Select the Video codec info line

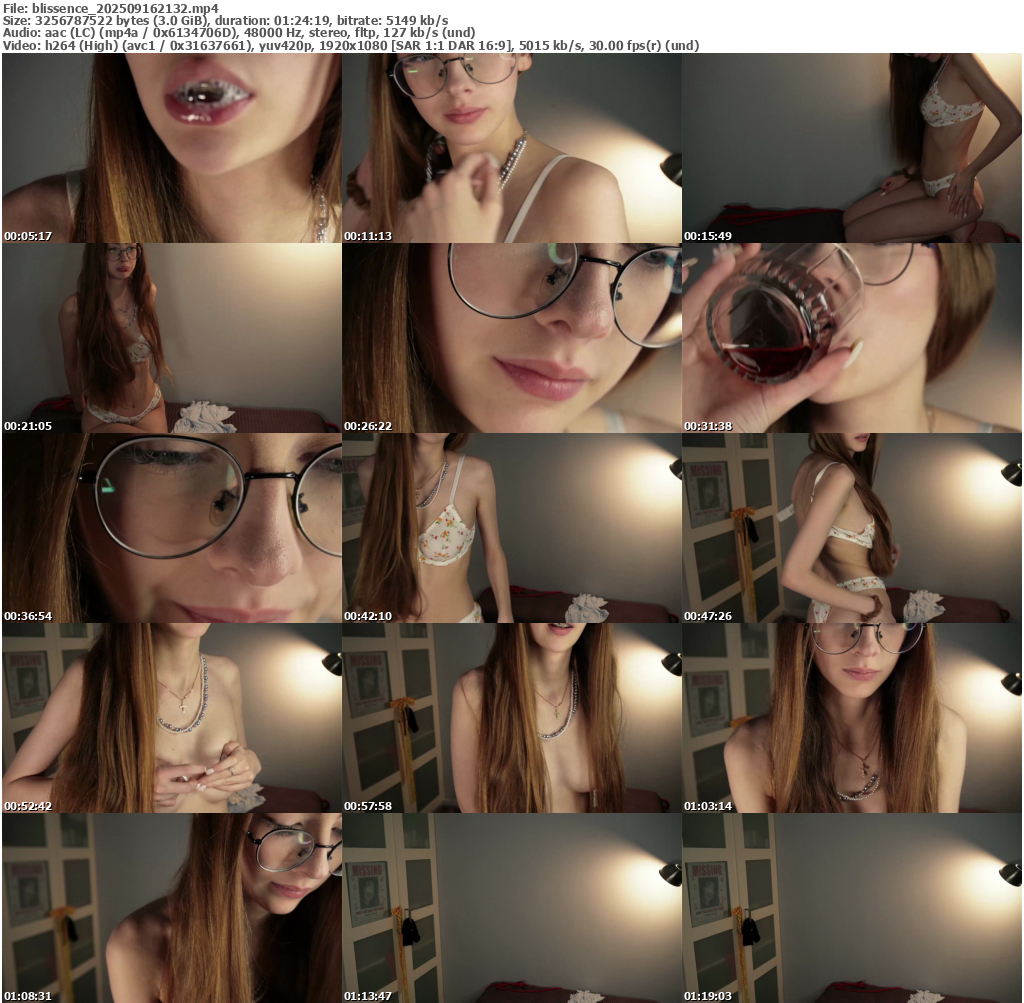click(350, 46)
